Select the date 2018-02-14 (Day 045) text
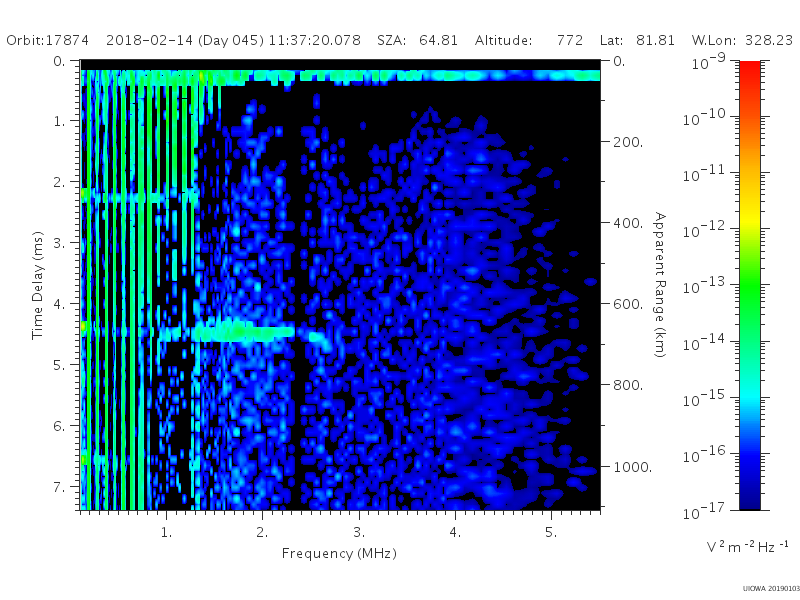The height and width of the screenshot is (600, 800). (185, 40)
